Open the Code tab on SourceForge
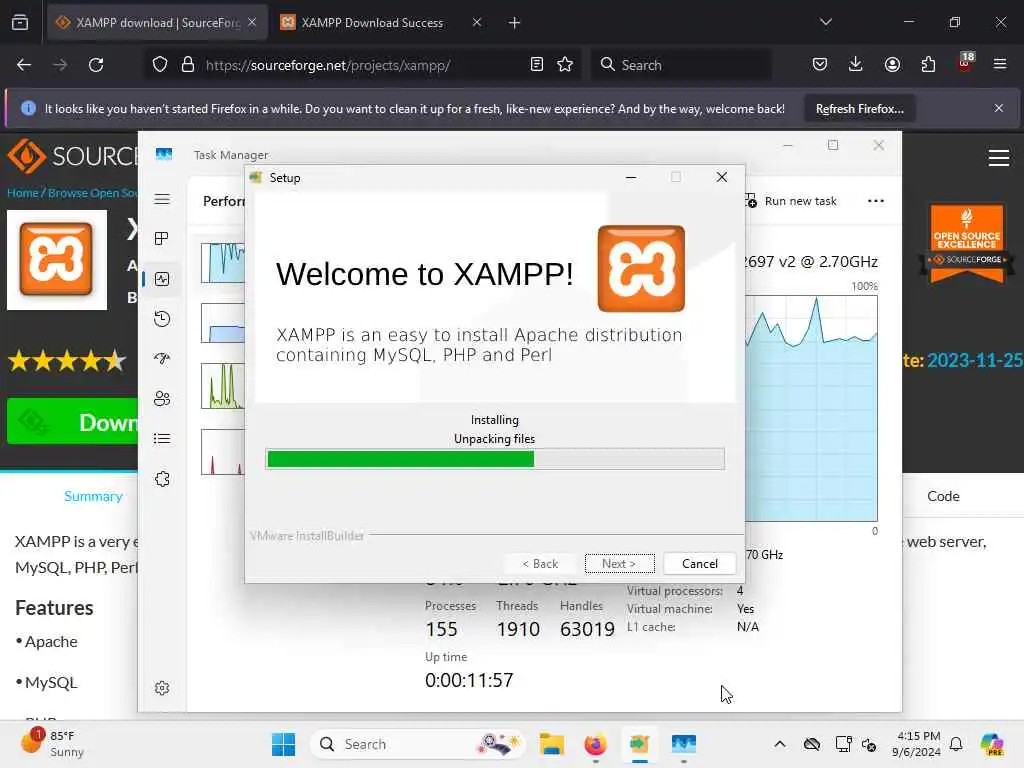 point(943,496)
